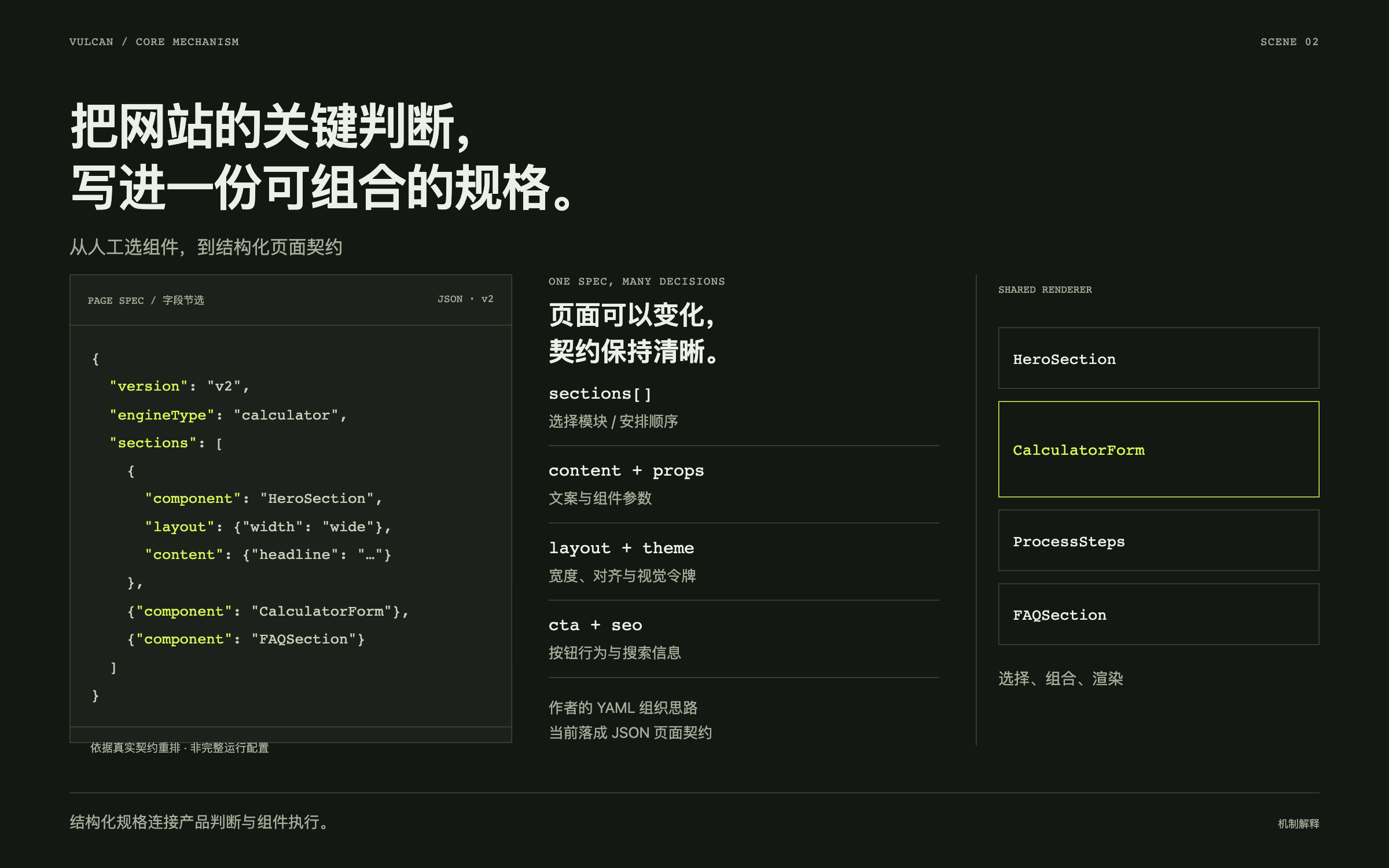The image size is (1389, 868).
Task: Click the heading "契约保持清晰。"
Action: click(x=634, y=351)
